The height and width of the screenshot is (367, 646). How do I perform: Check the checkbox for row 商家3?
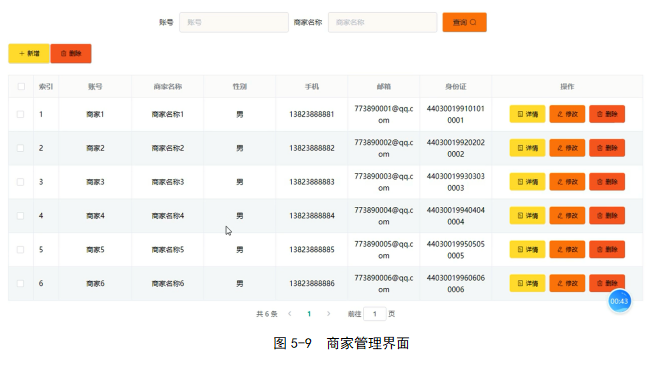20,182
